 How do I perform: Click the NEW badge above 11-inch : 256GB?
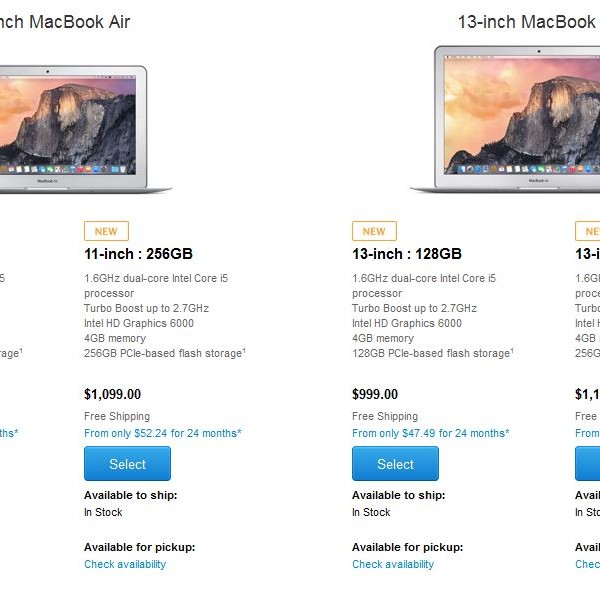tap(106, 231)
